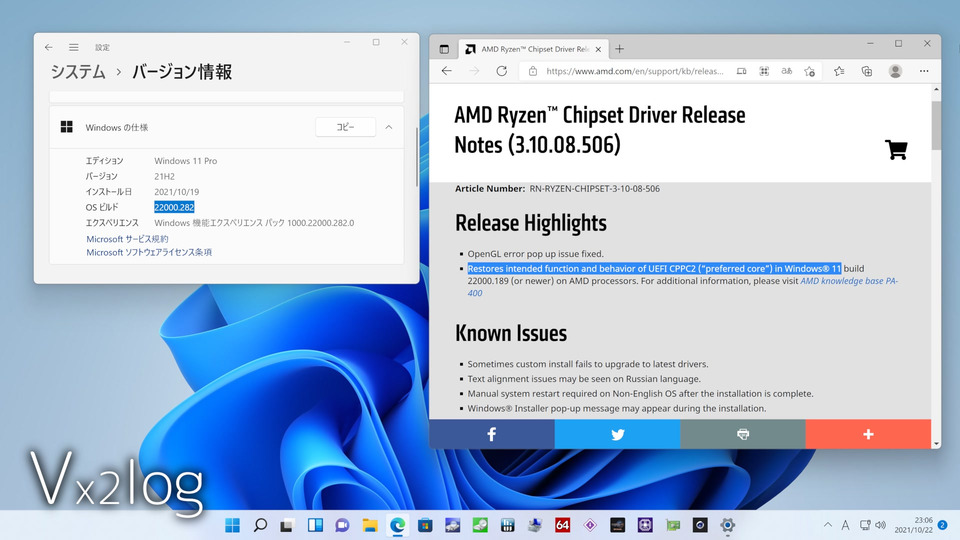The width and height of the screenshot is (960, 540).
Task: Click the Windows 11 Pro edition text
Action: (186, 160)
